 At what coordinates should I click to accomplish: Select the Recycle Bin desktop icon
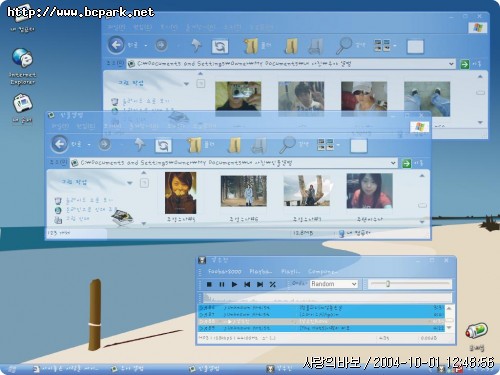pos(477,336)
